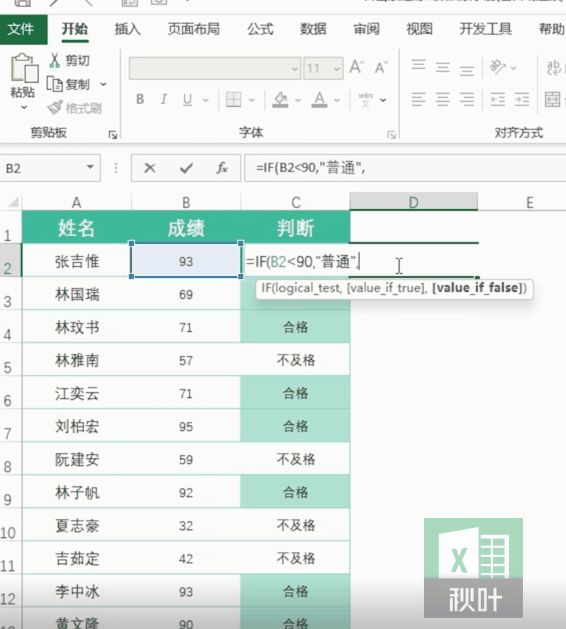Click cell with name 林雅南
Screen dimensions: 566x629
(77, 360)
